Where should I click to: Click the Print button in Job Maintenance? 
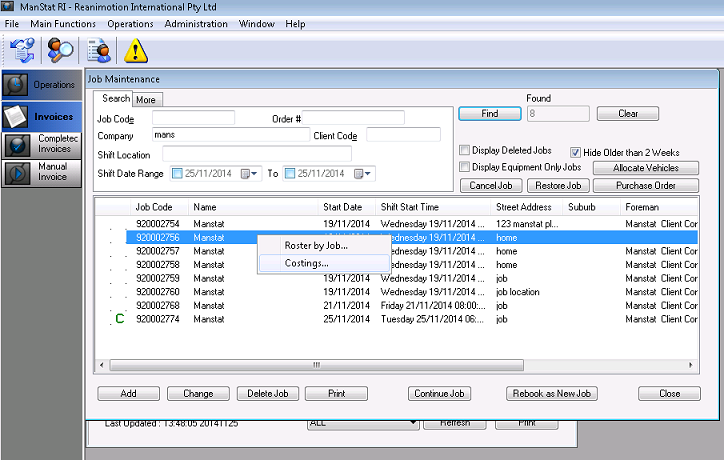click(337, 393)
